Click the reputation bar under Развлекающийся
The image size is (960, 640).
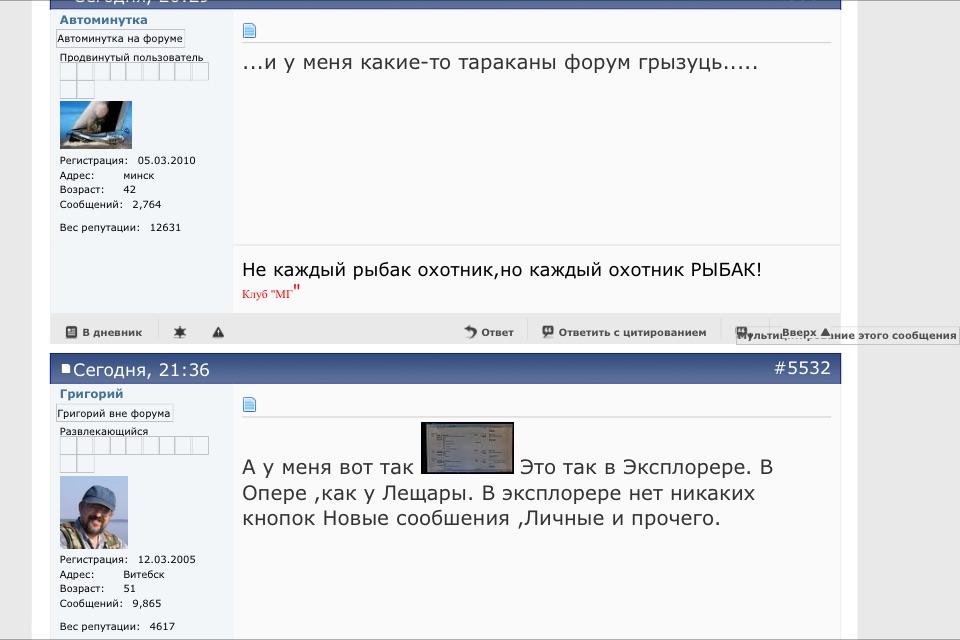coord(134,446)
